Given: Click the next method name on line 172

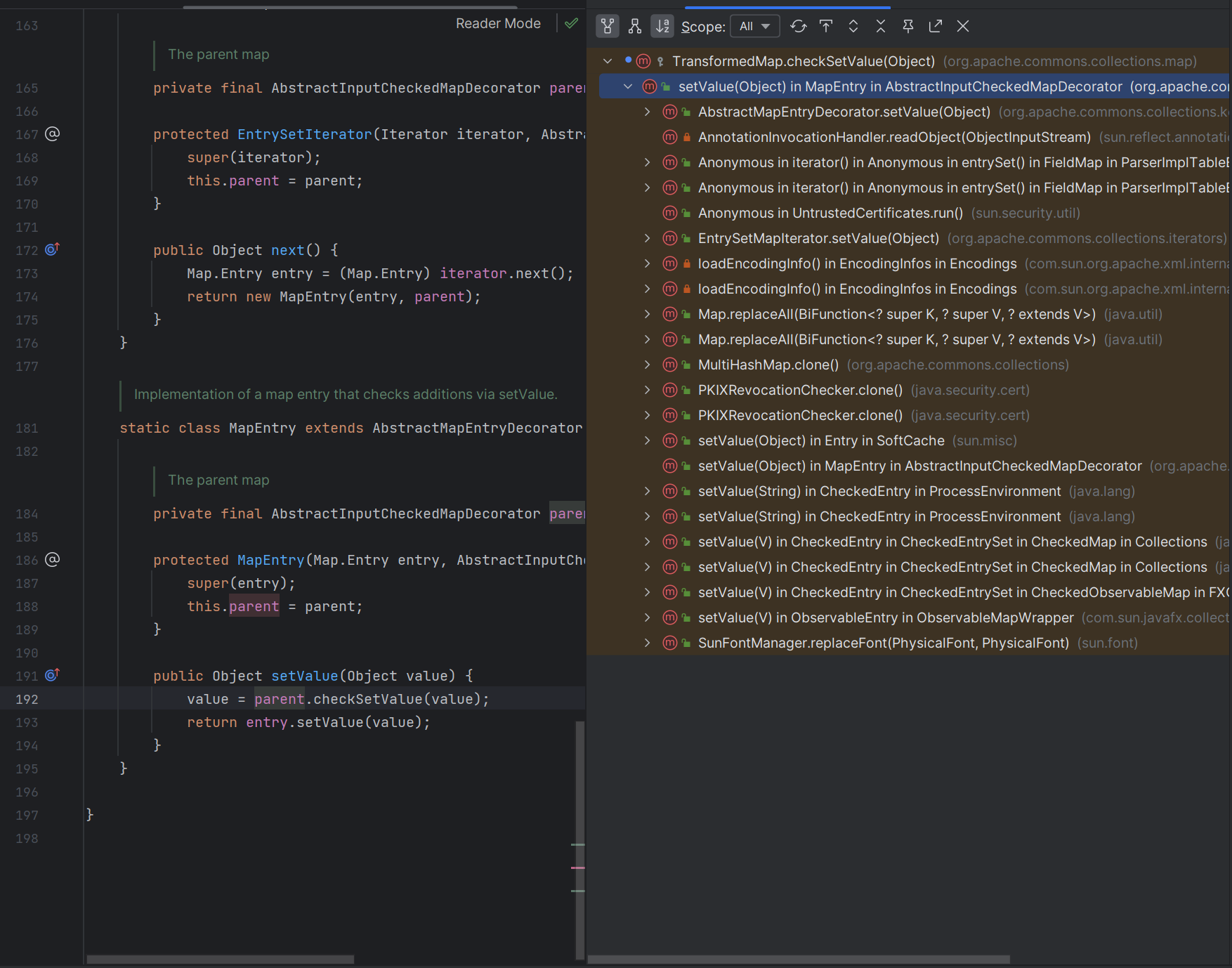Looking at the screenshot, I should 287,250.
